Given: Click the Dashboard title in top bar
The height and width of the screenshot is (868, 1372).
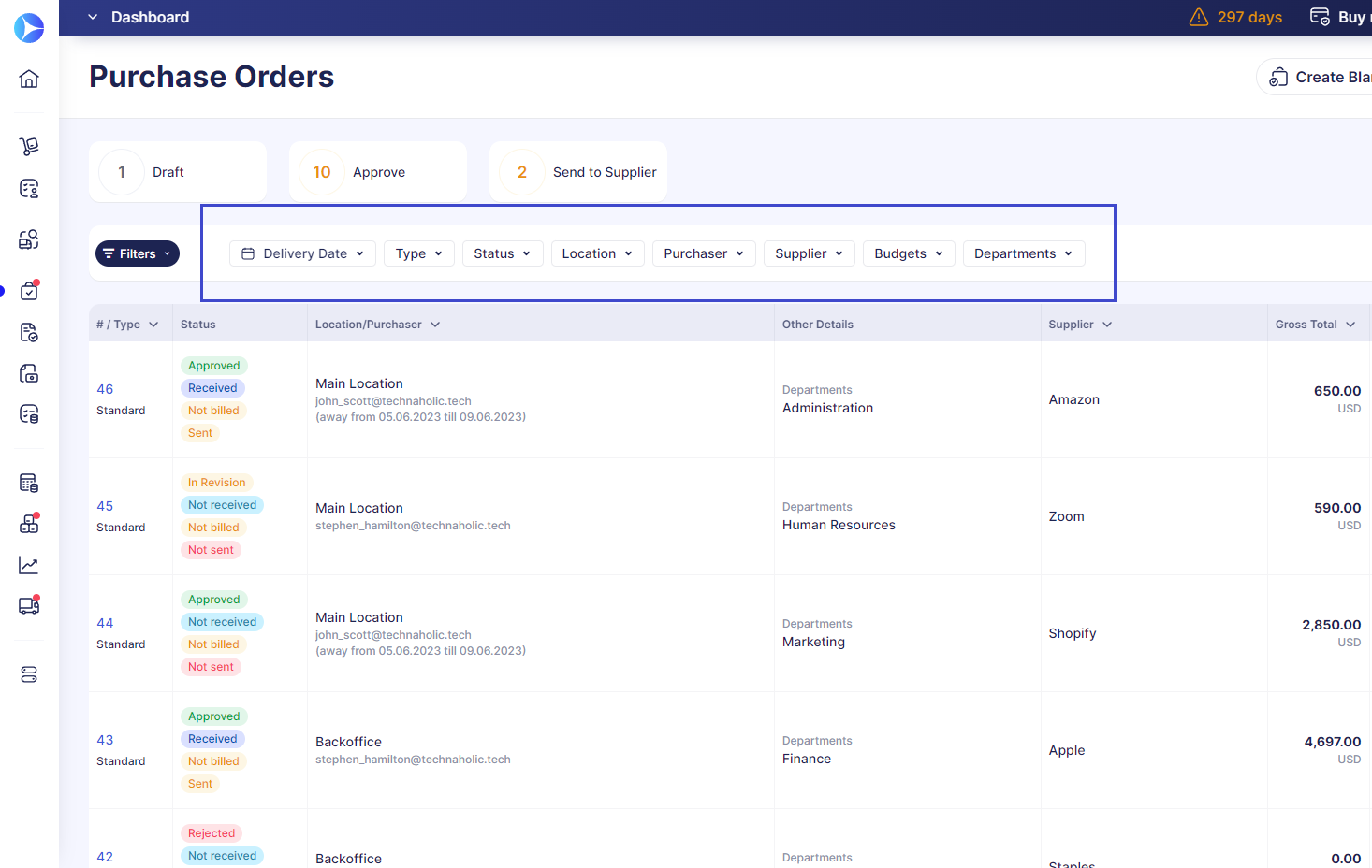Looking at the screenshot, I should coord(150,17).
